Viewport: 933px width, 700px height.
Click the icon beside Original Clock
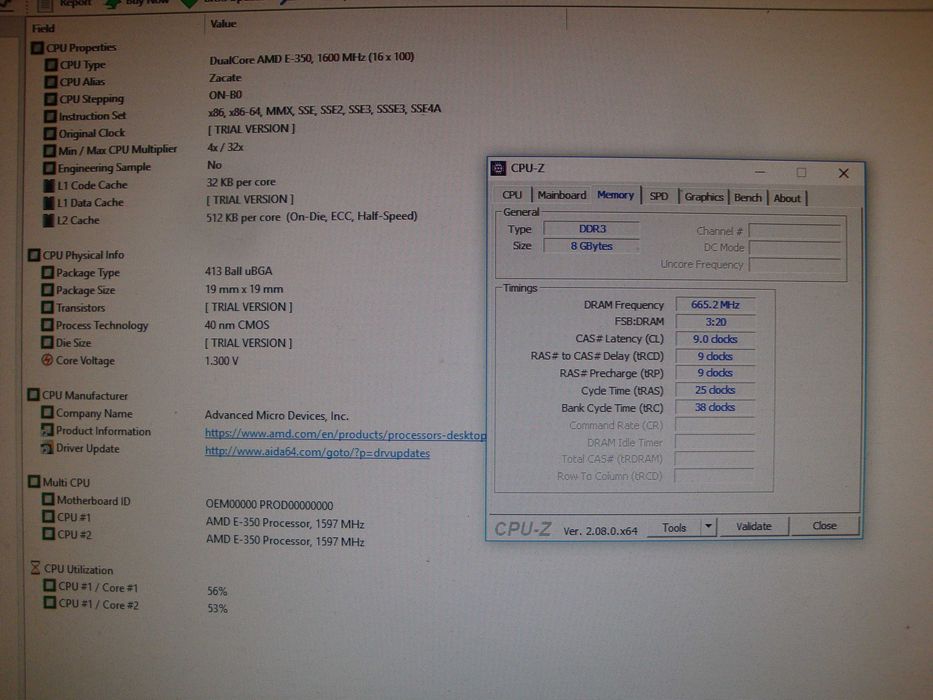(x=51, y=133)
